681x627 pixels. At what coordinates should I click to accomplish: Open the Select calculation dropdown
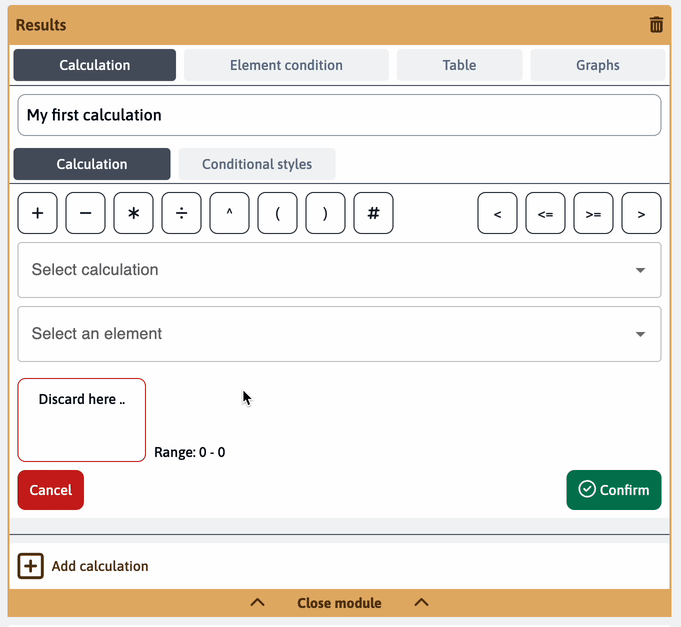coord(339,270)
